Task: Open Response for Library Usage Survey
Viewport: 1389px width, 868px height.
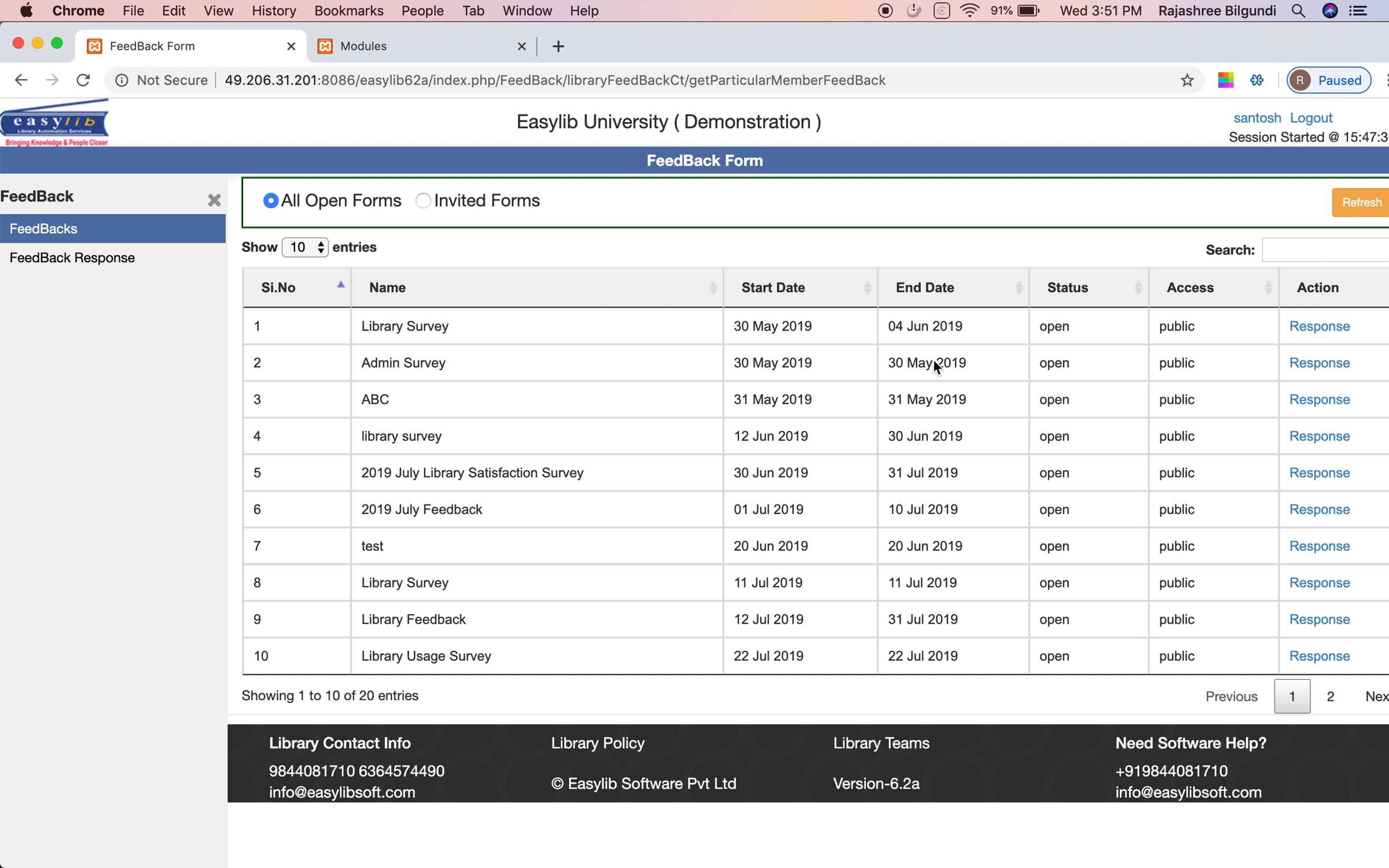Action: 1320,656
